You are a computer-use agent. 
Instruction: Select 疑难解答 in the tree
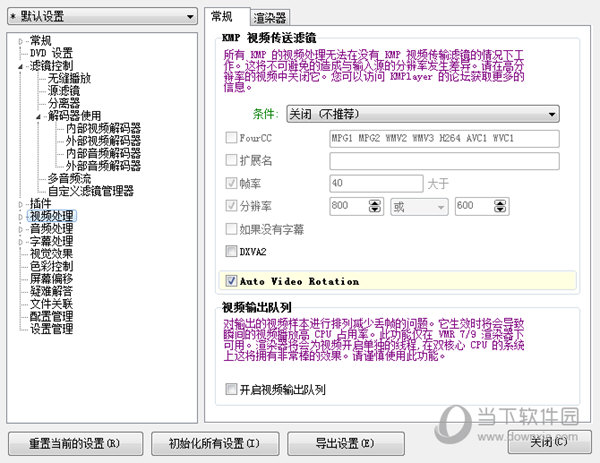click(51, 291)
